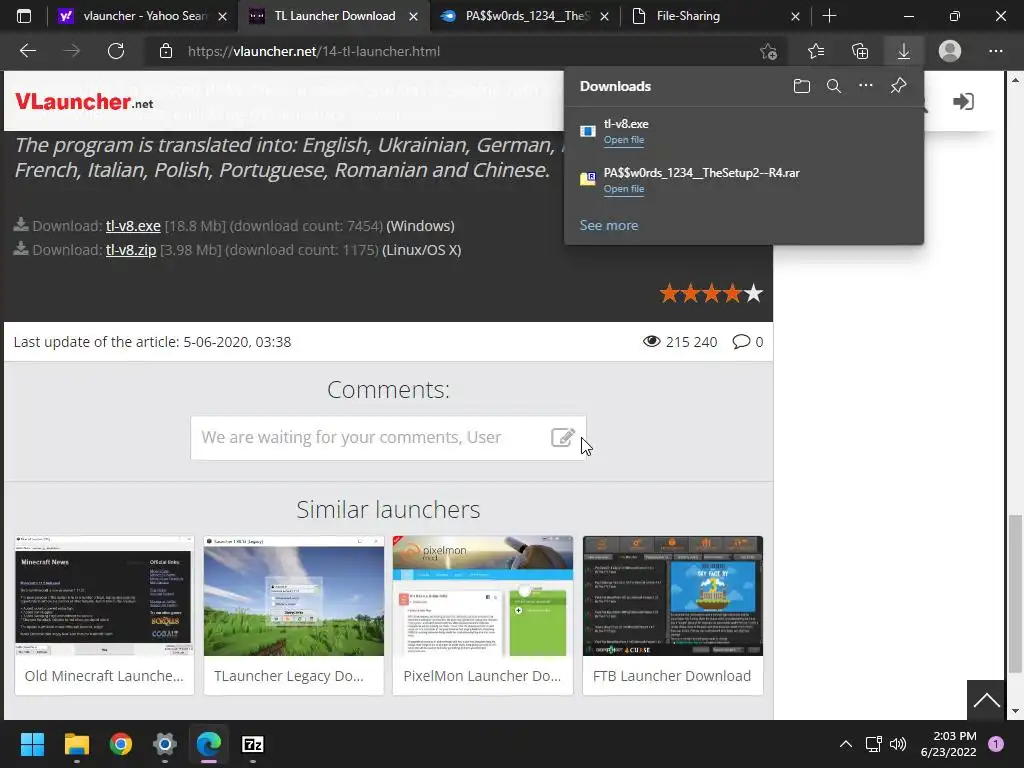The image size is (1024, 768).
Task: Click the address bar URL
Action: coord(313,51)
